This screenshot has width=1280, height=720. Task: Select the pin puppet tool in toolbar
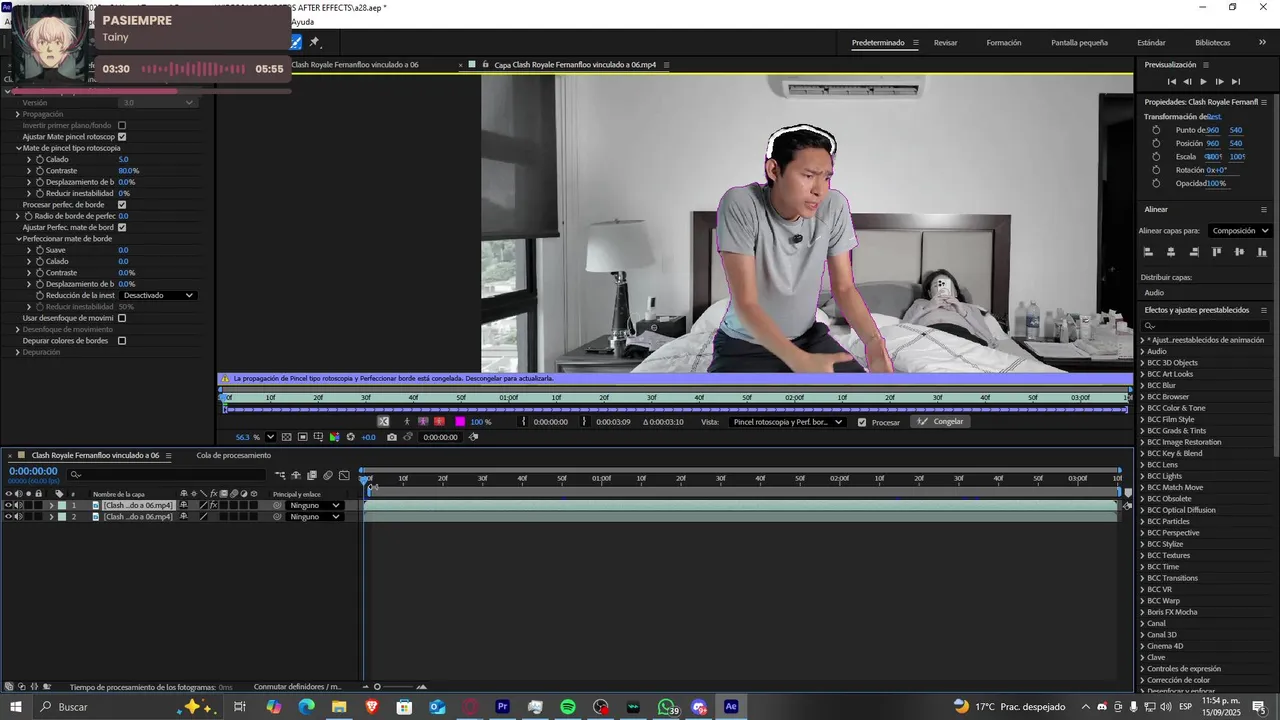point(314,42)
